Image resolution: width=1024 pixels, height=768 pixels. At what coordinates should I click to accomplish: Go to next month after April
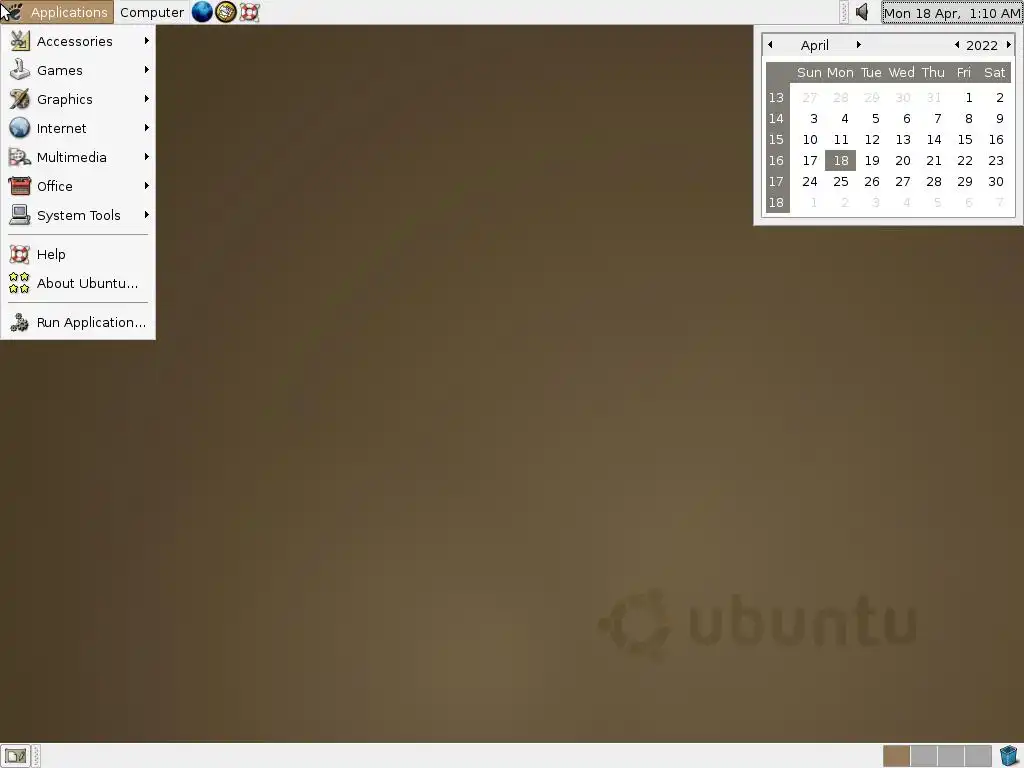click(859, 44)
